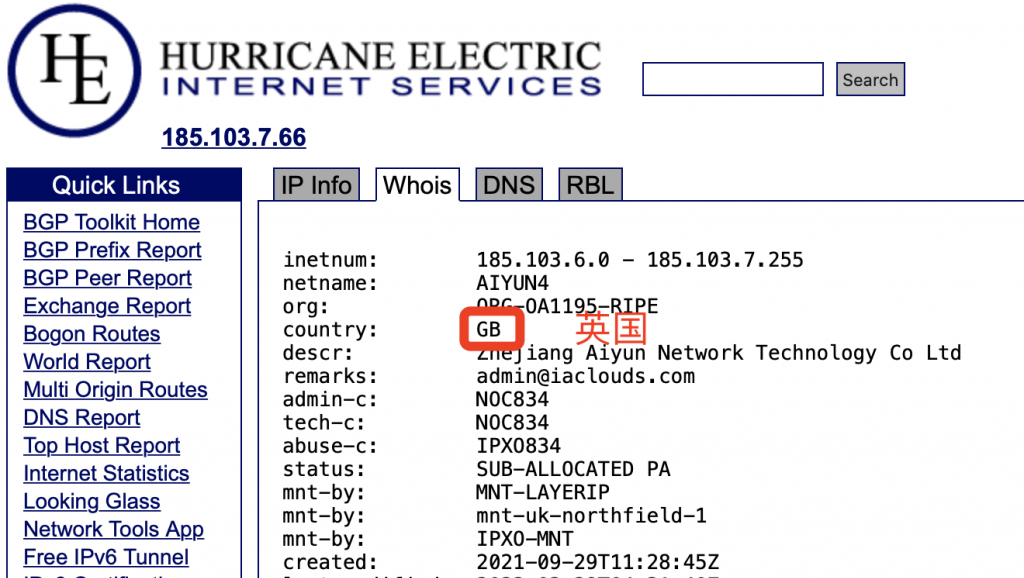The image size is (1024, 578).
Task: Open the 185.103.7.66 address link
Action: 234,137
